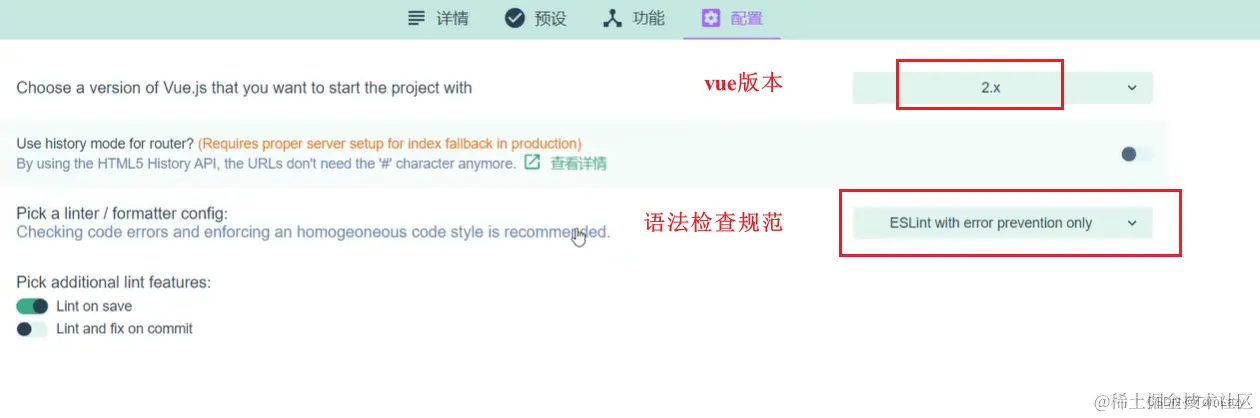
Task: Switch to the 预设 tab
Action: click(x=535, y=18)
